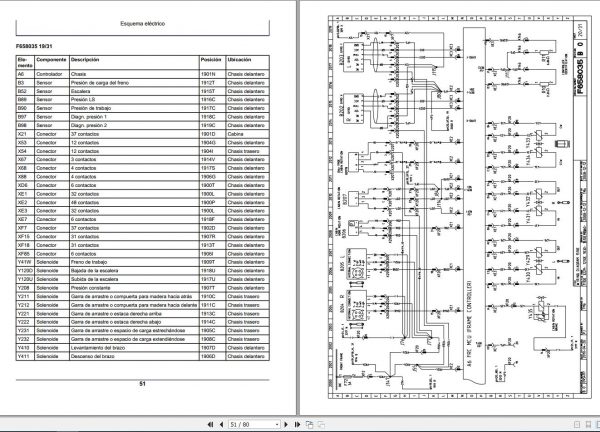Image resolution: width=600 pixels, height=432 pixels.
Task: Click the 'Freno de trabajo' cell
Action: click(x=134, y=262)
